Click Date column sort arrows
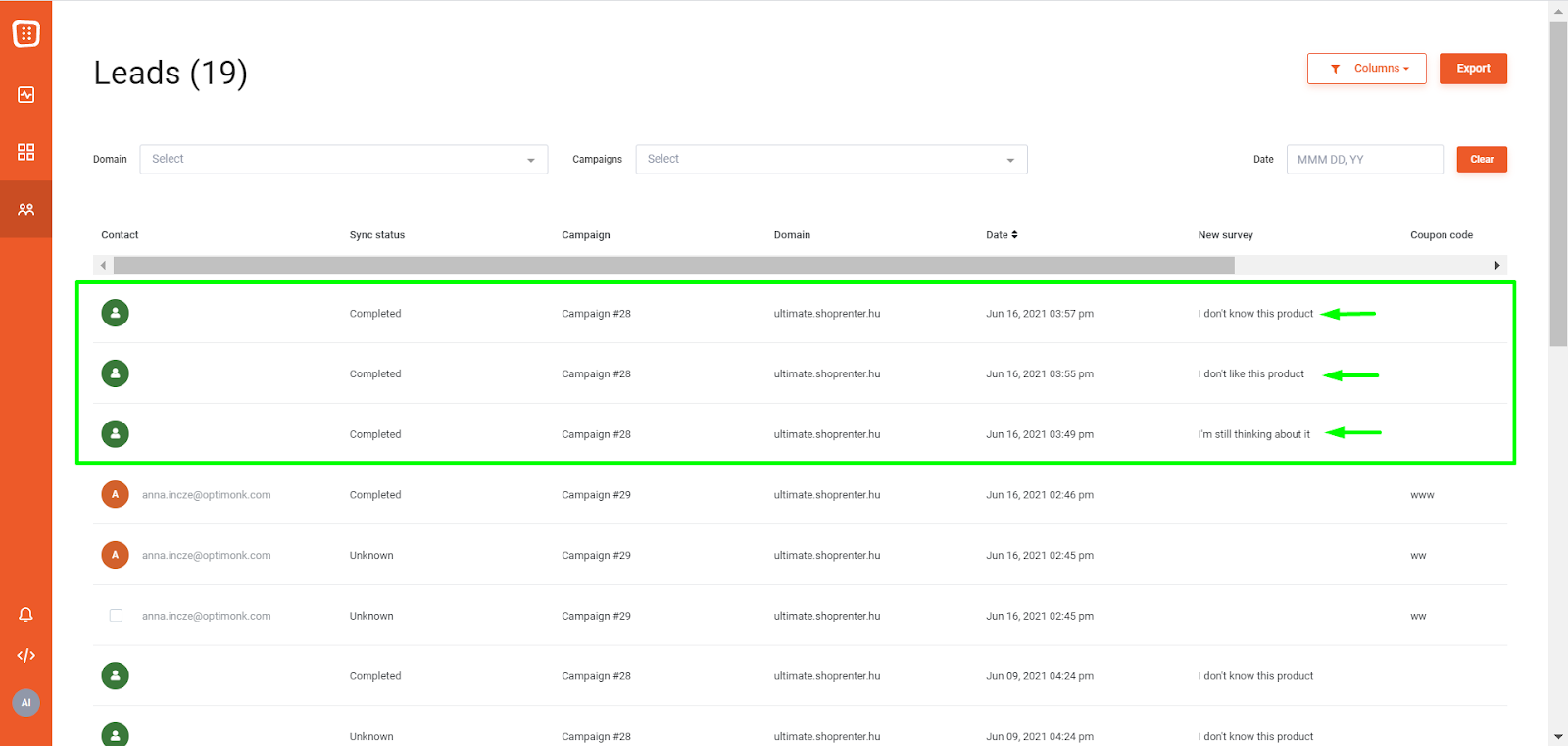The height and width of the screenshot is (746, 1568). pyautogui.click(x=1014, y=235)
